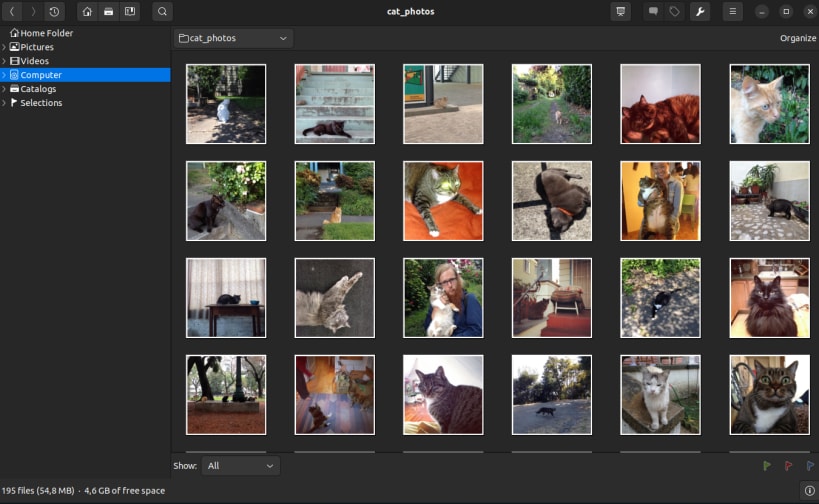Start the slideshow presentation

[621, 11]
